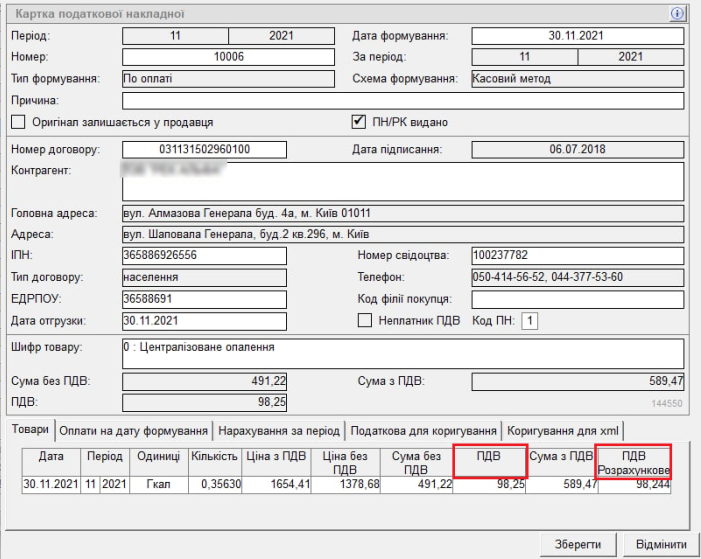Select the 'Податкова для коригування' tab
The height and width of the screenshot is (559, 701).
pos(424,430)
